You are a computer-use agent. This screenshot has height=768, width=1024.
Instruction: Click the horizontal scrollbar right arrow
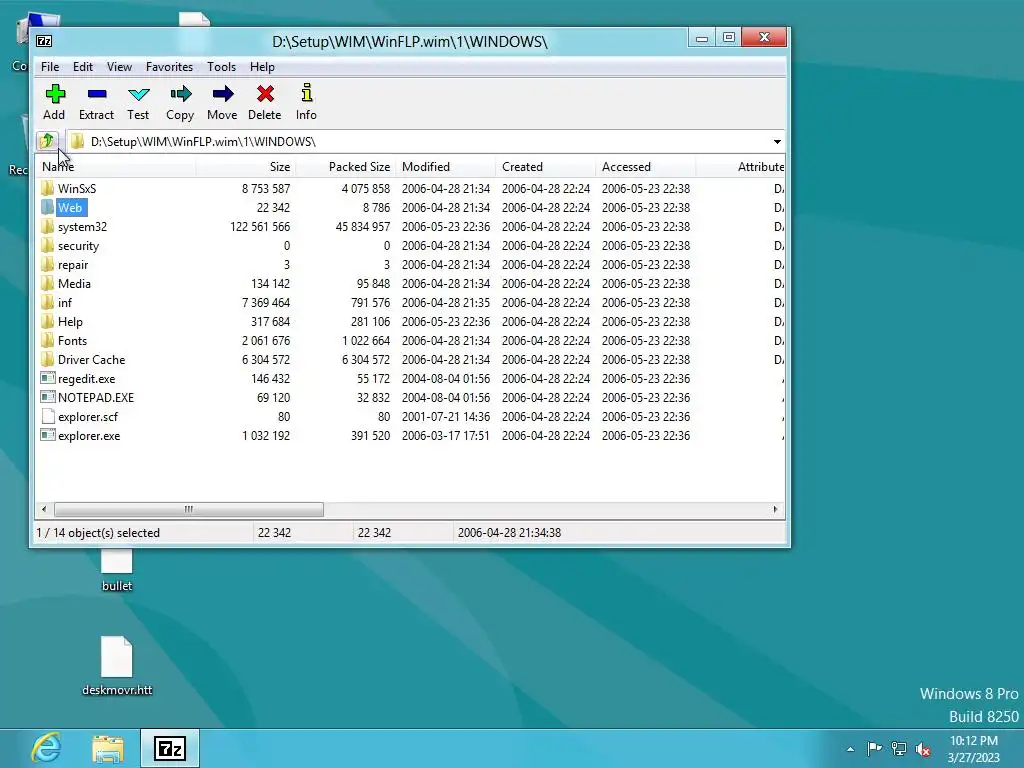[775, 509]
